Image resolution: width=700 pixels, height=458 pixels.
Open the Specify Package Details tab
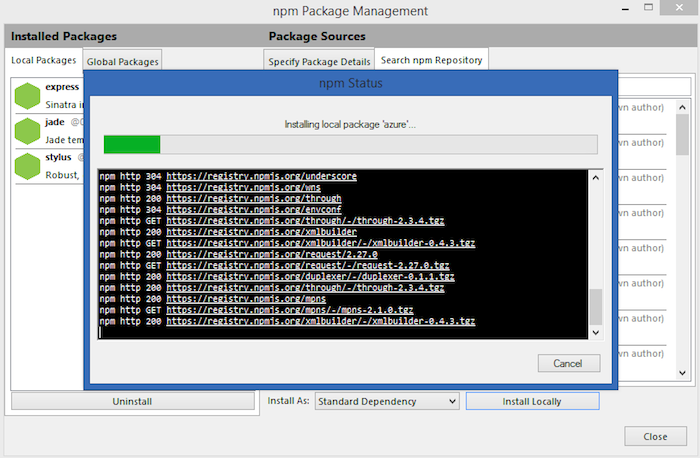[319, 62]
